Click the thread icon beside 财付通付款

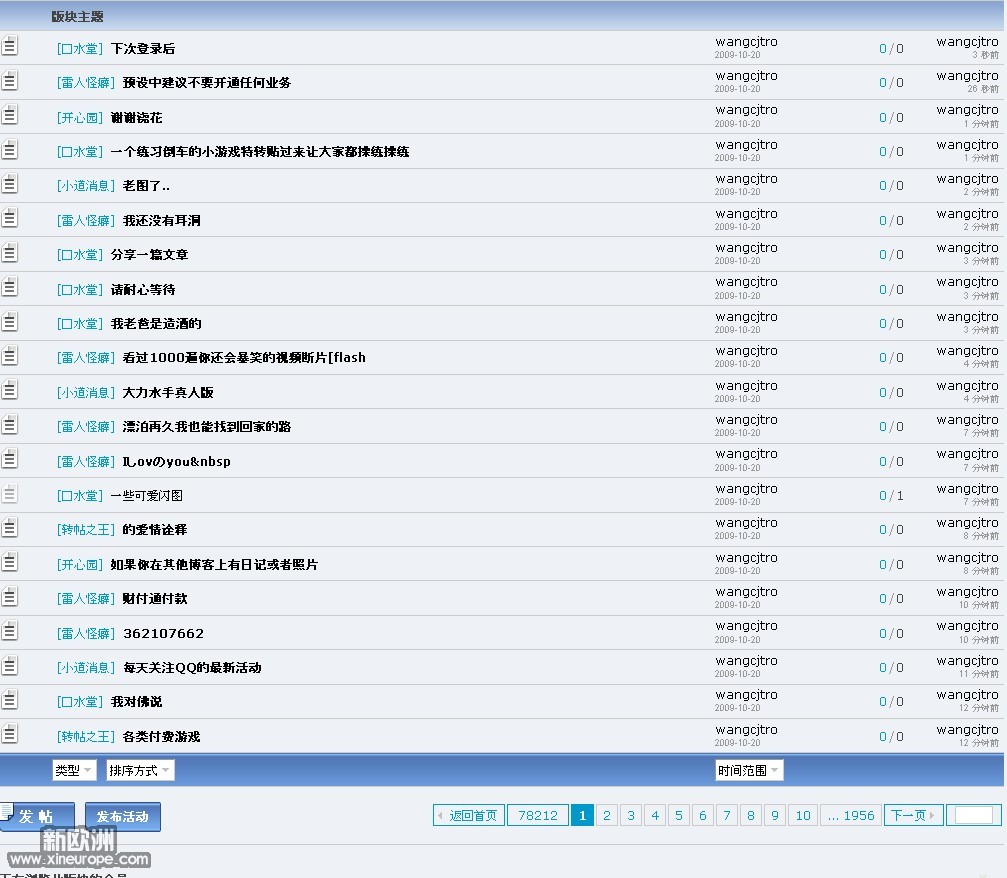(x=9, y=596)
